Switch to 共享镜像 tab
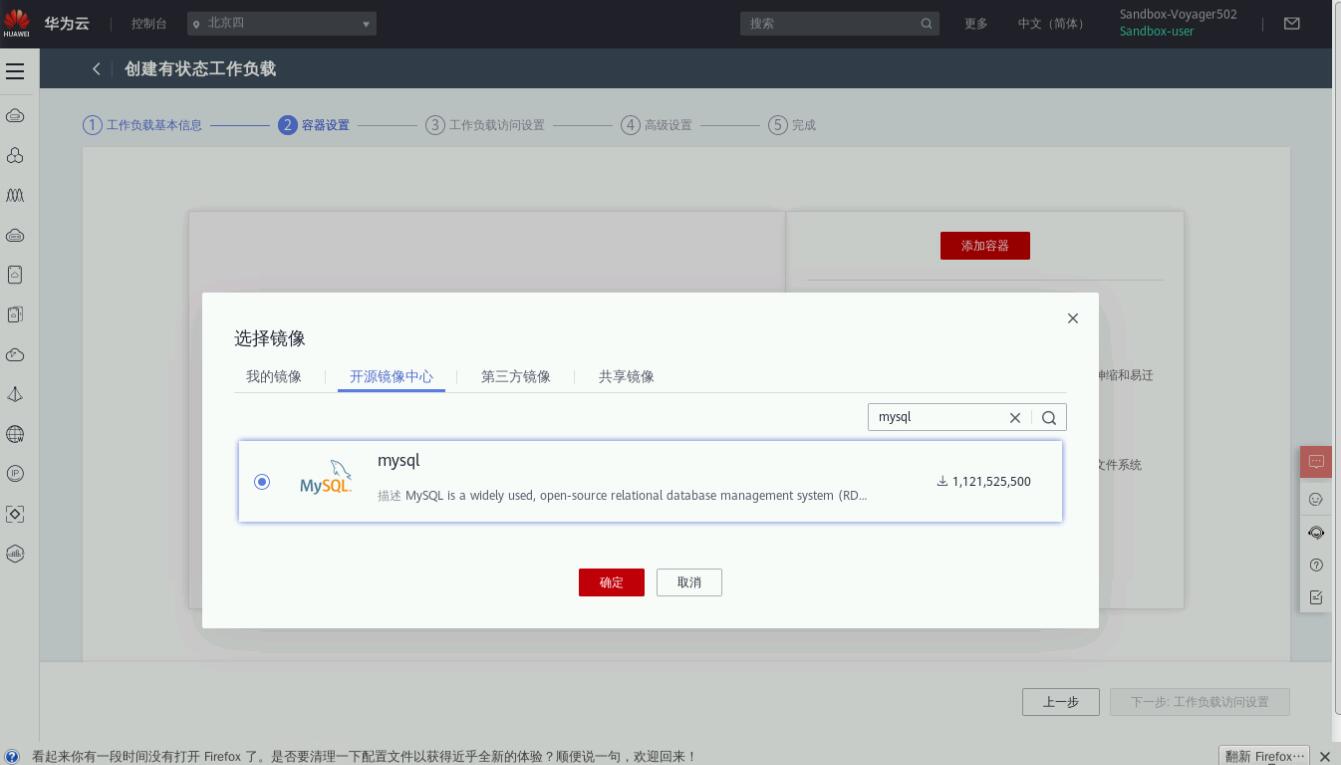 coord(626,377)
